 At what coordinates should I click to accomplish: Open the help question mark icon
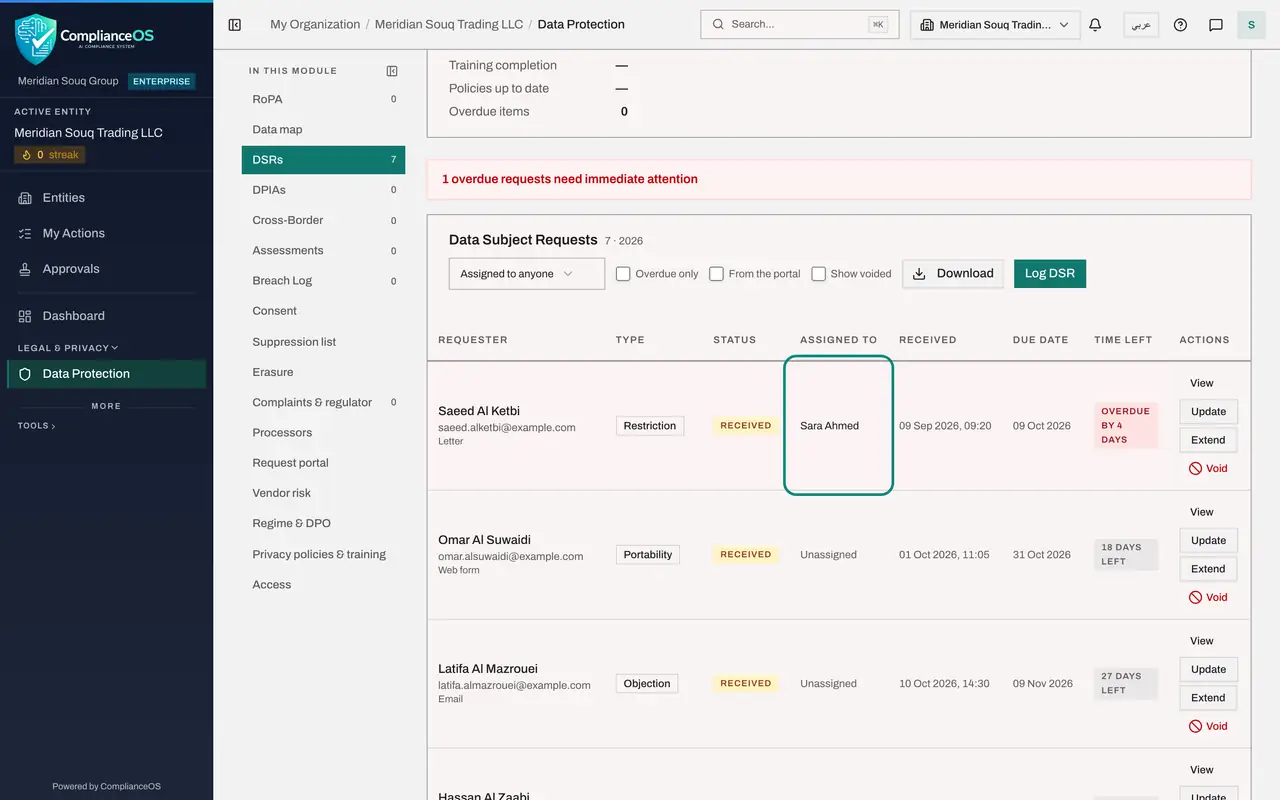click(x=1180, y=25)
